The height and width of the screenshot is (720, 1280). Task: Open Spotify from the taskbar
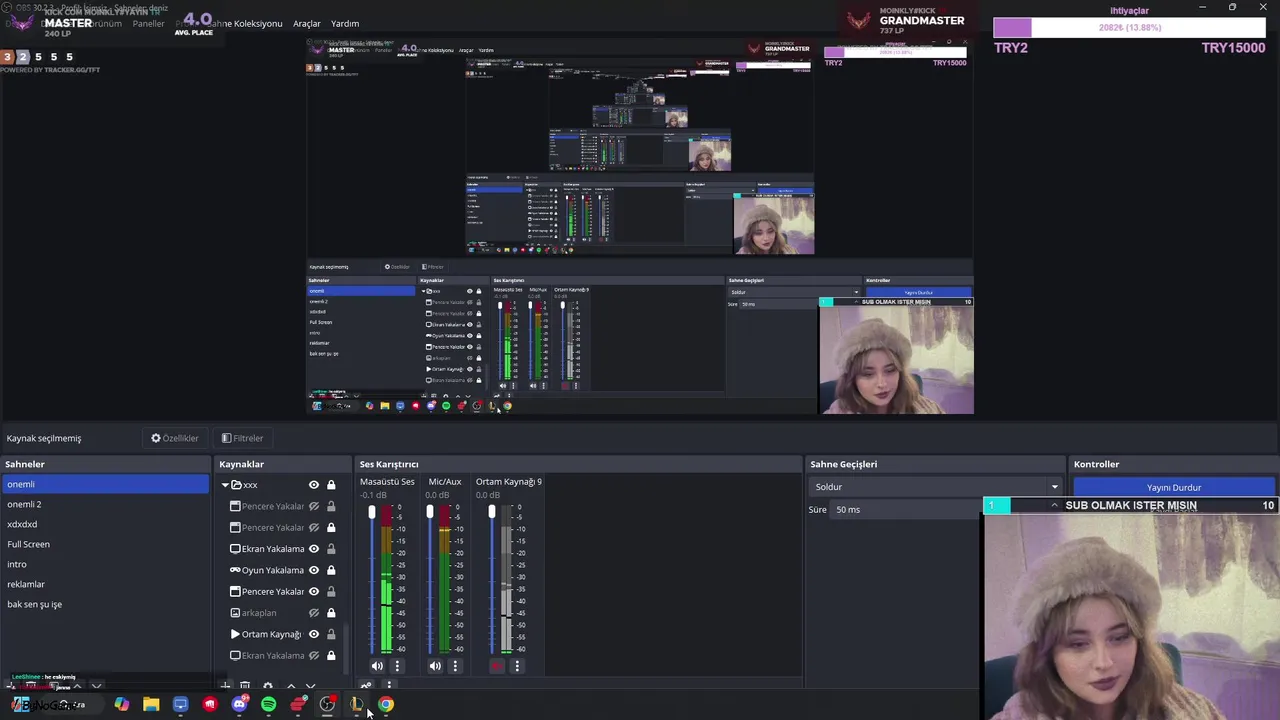268,705
